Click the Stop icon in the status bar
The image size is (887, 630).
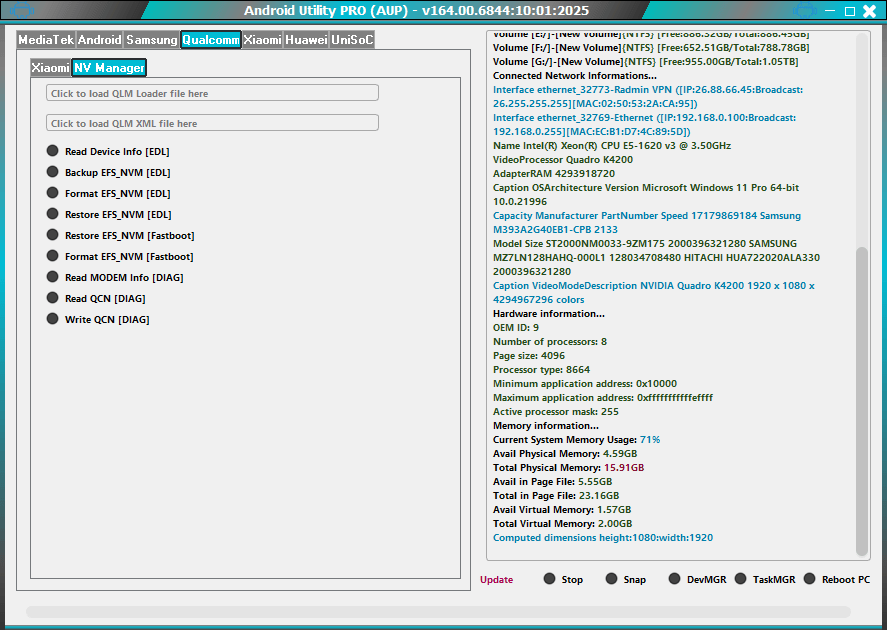point(549,578)
